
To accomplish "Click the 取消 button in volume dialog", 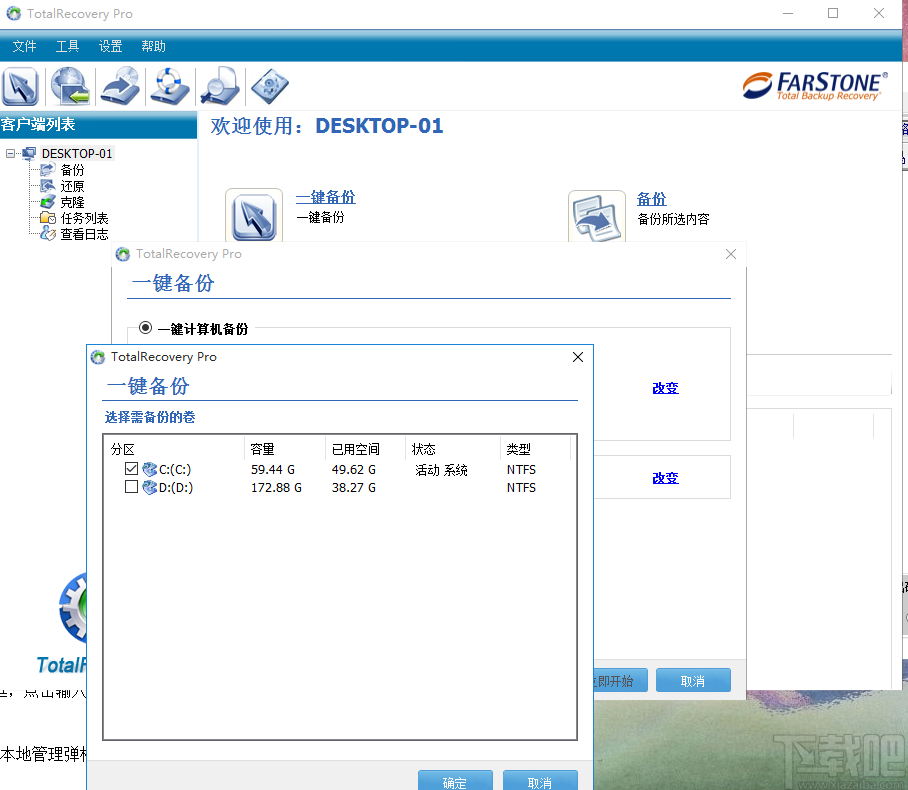I will coord(540,781).
